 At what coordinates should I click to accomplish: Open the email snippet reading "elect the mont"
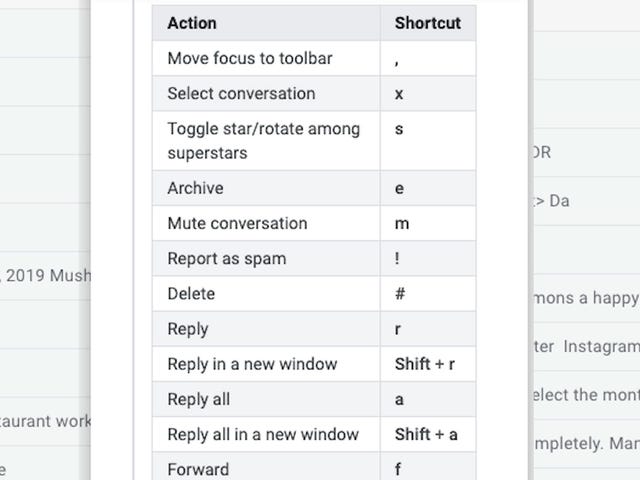[583, 394]
